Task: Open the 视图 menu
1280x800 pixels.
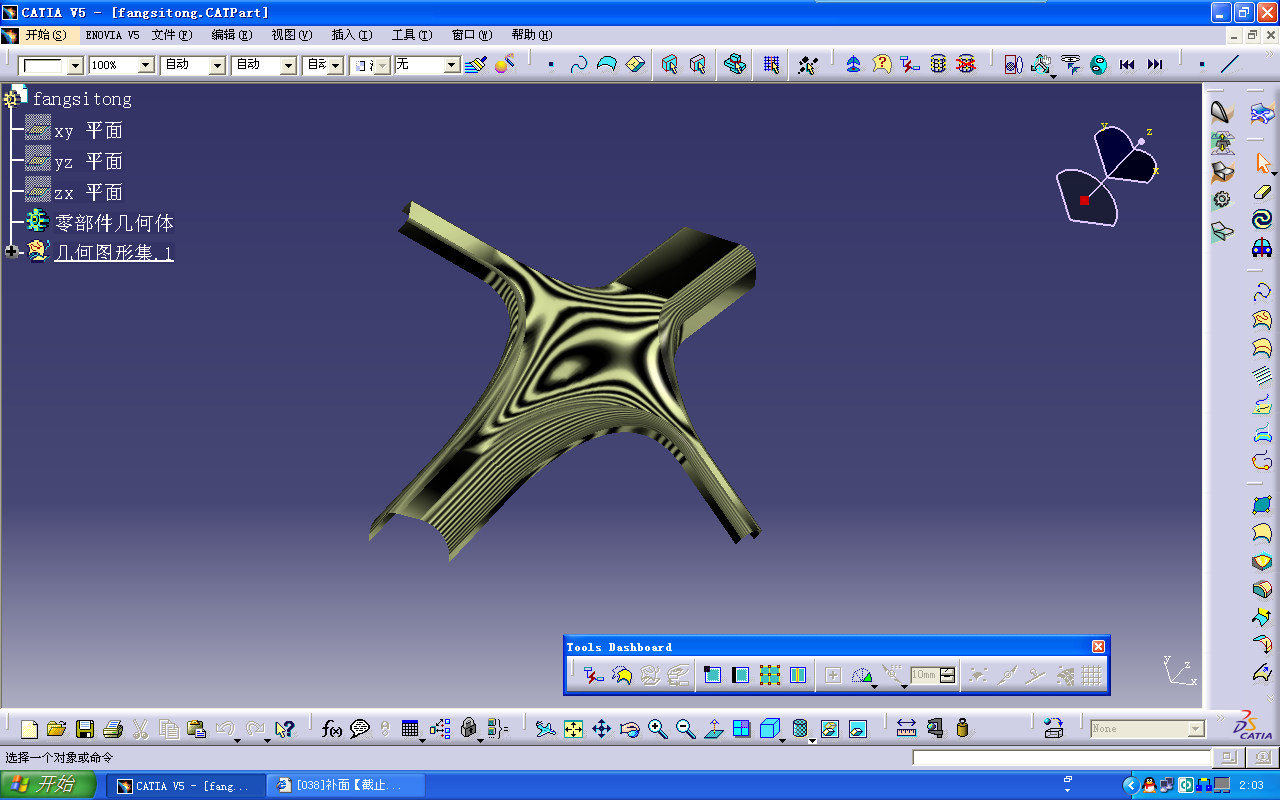Action: [x=292, y=34]
